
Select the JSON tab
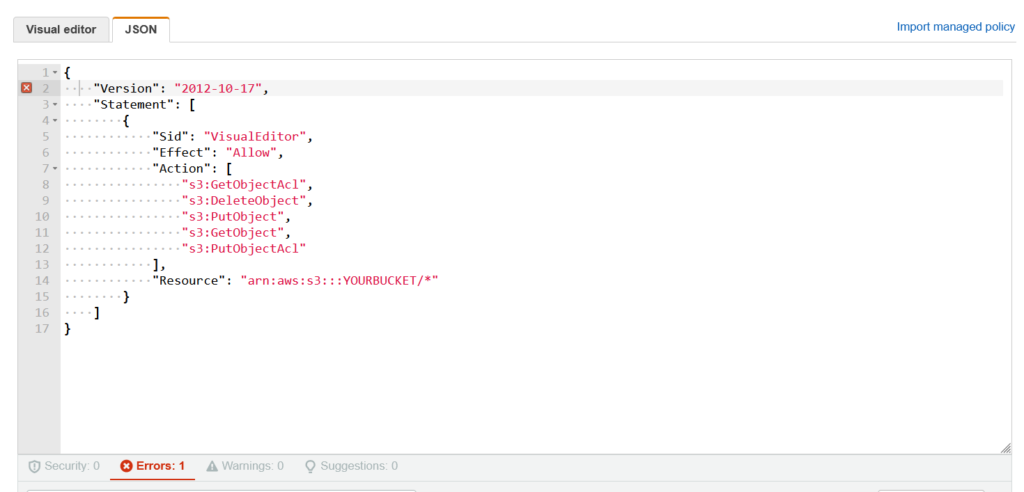click(x=141, y=29)
